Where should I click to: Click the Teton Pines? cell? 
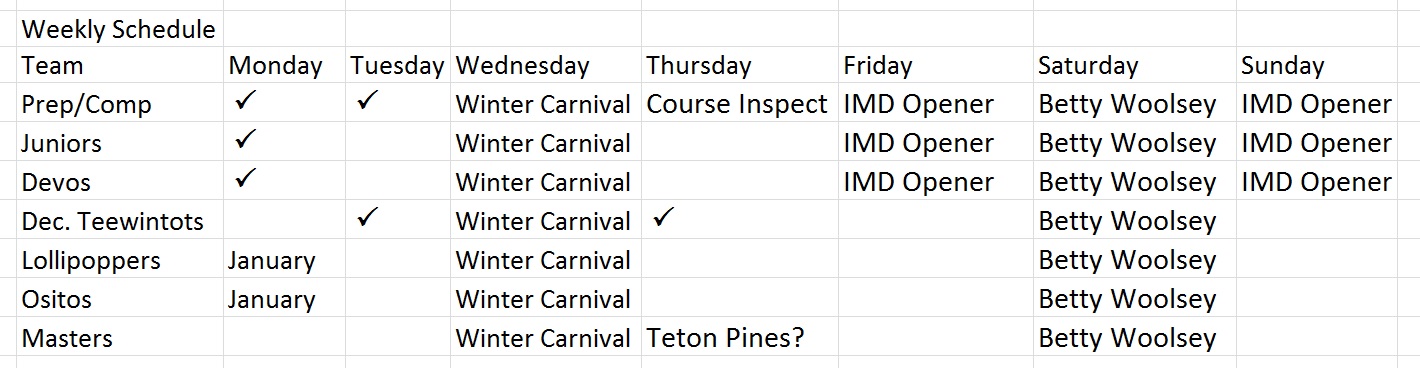pos(739,338)
